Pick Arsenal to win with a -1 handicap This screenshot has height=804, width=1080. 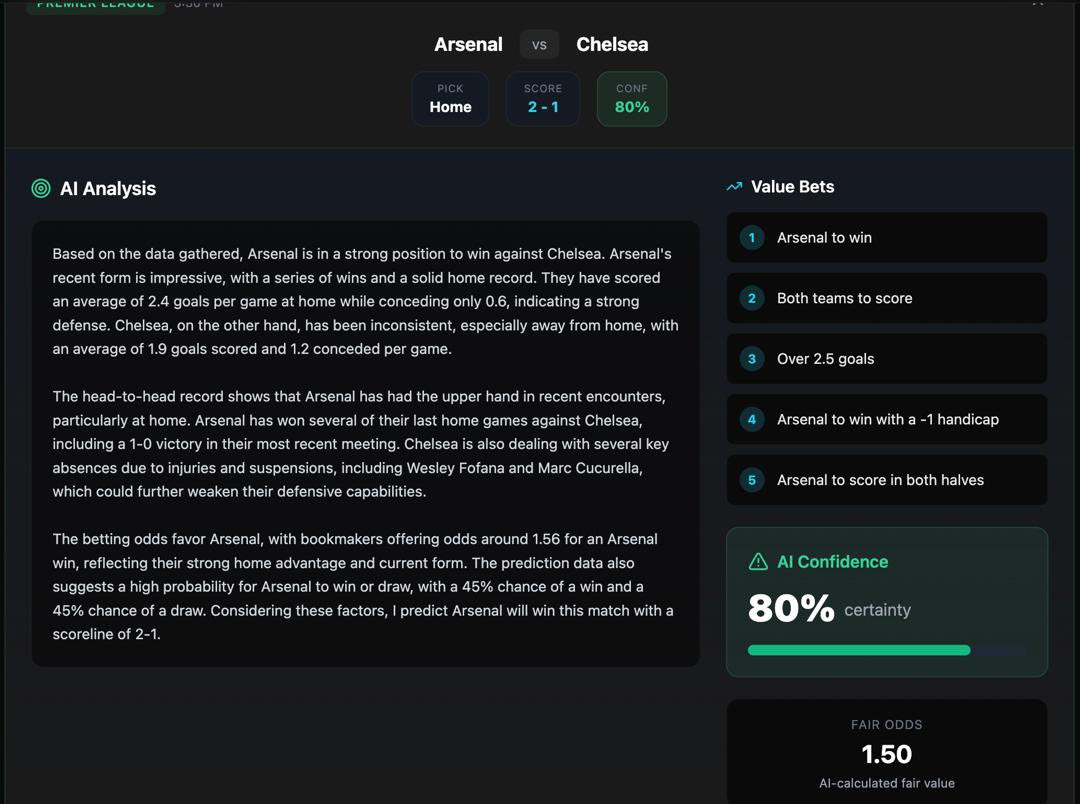tap(886, 420)
